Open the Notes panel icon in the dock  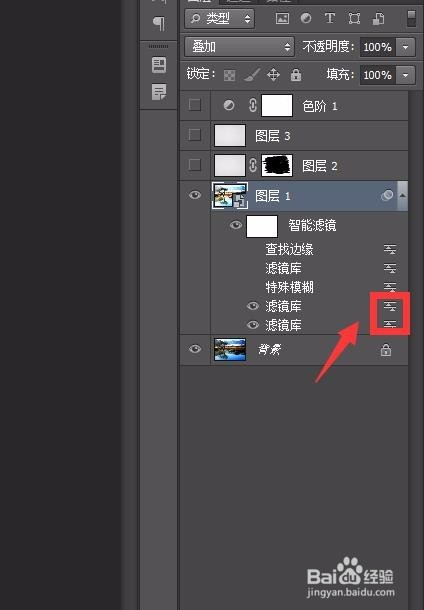[x=159, y=92]
